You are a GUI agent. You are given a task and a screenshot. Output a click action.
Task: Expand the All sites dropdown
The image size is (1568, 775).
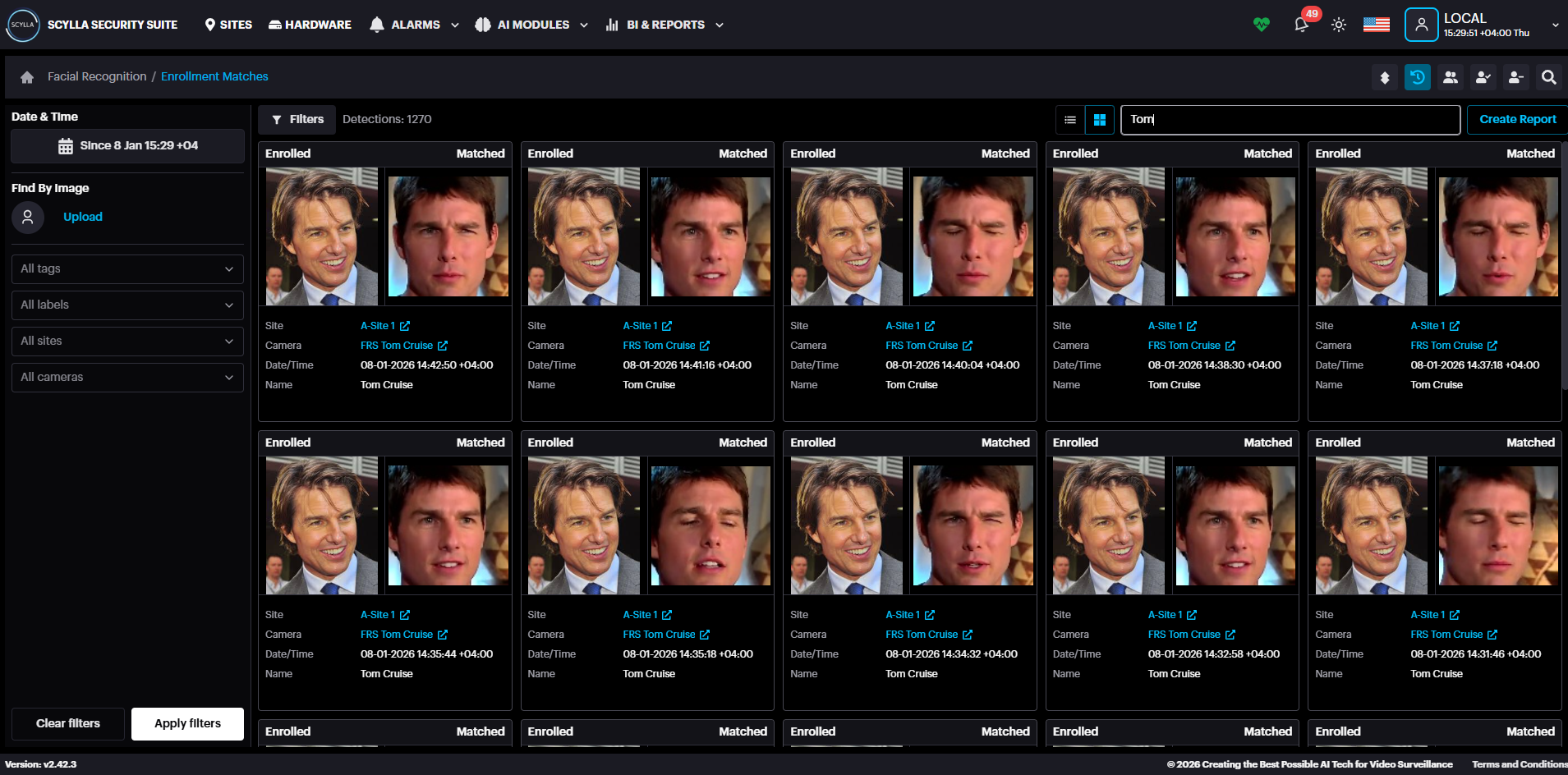coord(127,342)
